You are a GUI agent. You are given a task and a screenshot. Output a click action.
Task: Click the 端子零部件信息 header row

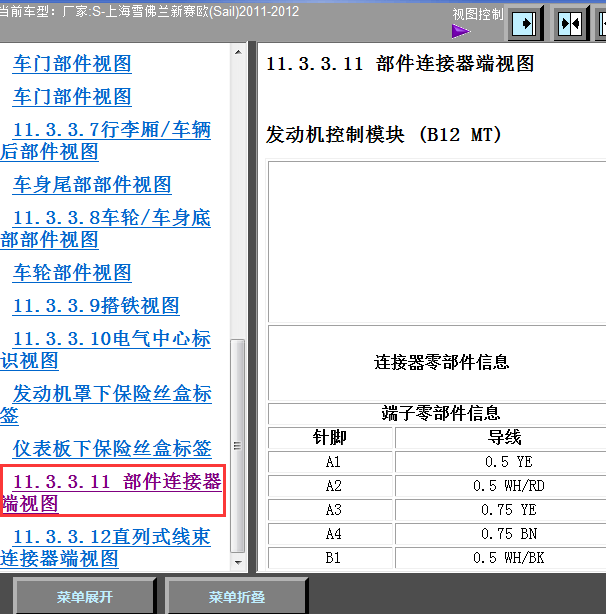(x=437, y=414)
